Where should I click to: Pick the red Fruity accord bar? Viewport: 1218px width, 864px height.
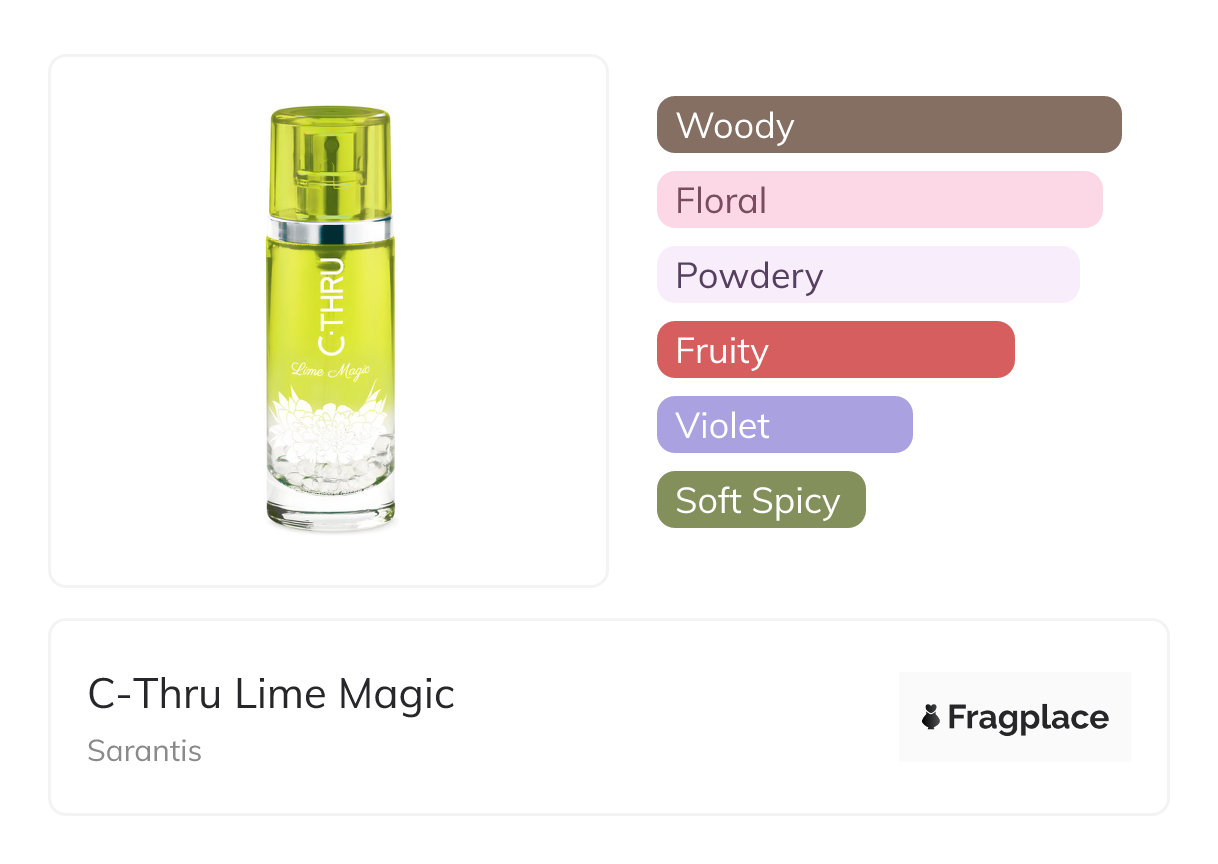835,350
